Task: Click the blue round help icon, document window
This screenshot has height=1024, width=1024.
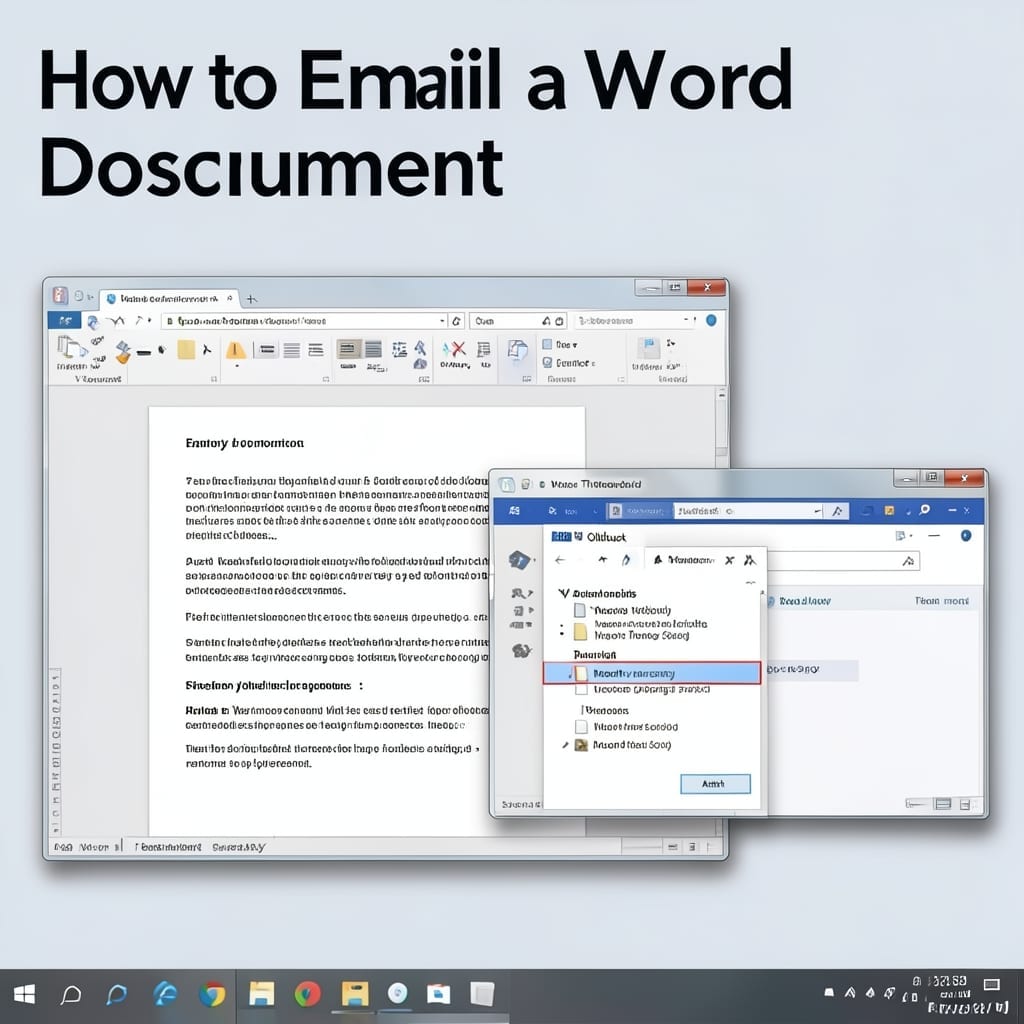Action: [x=711, y=320]
